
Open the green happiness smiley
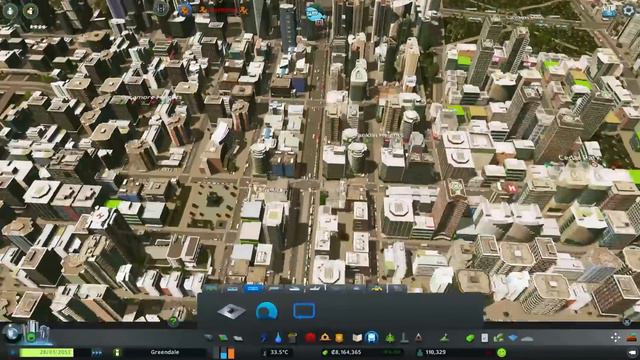(502, 352)
